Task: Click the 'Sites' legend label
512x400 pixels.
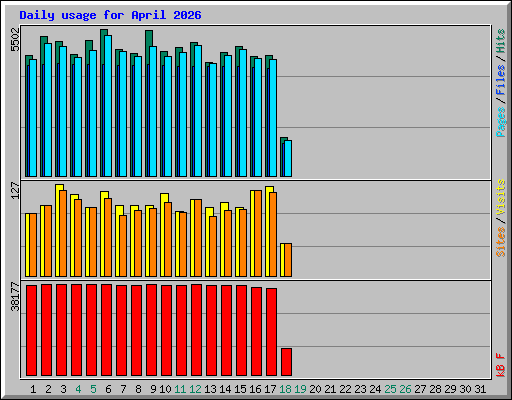Action: pos(501,242)
